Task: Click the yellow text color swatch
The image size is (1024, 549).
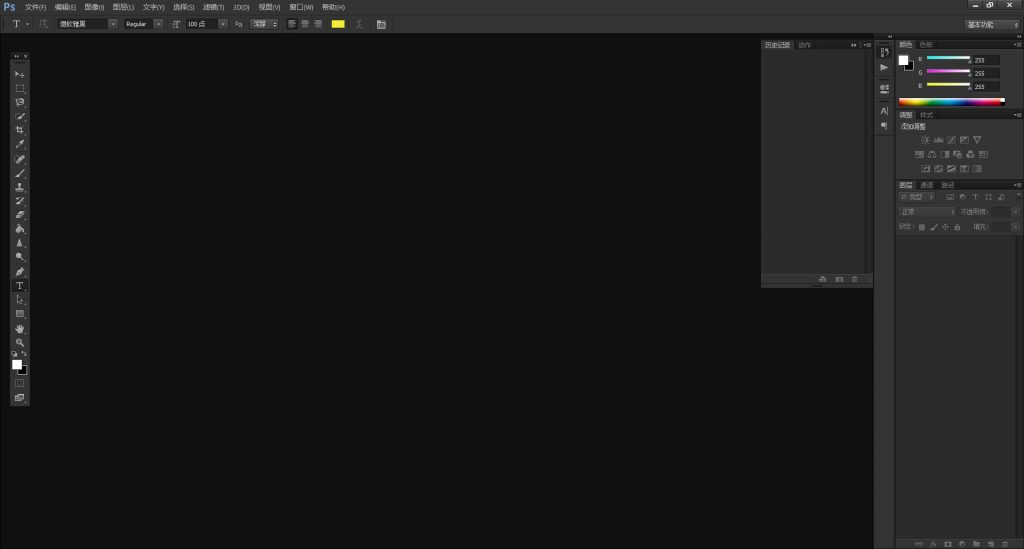Action: click(338, 24)
